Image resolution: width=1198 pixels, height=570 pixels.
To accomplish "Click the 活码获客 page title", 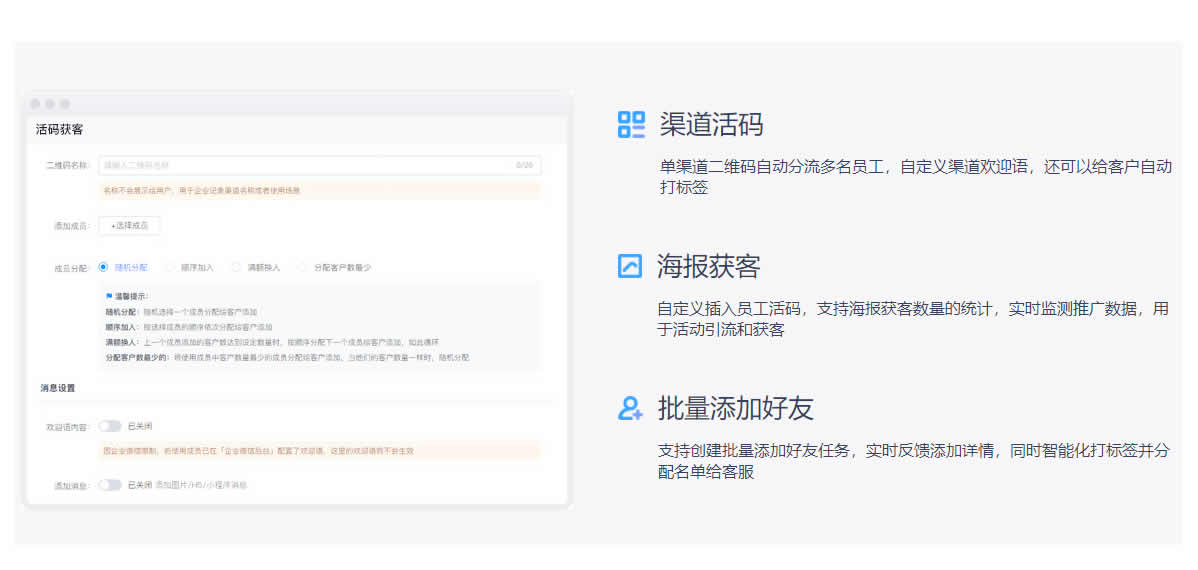I will point(60,130).
